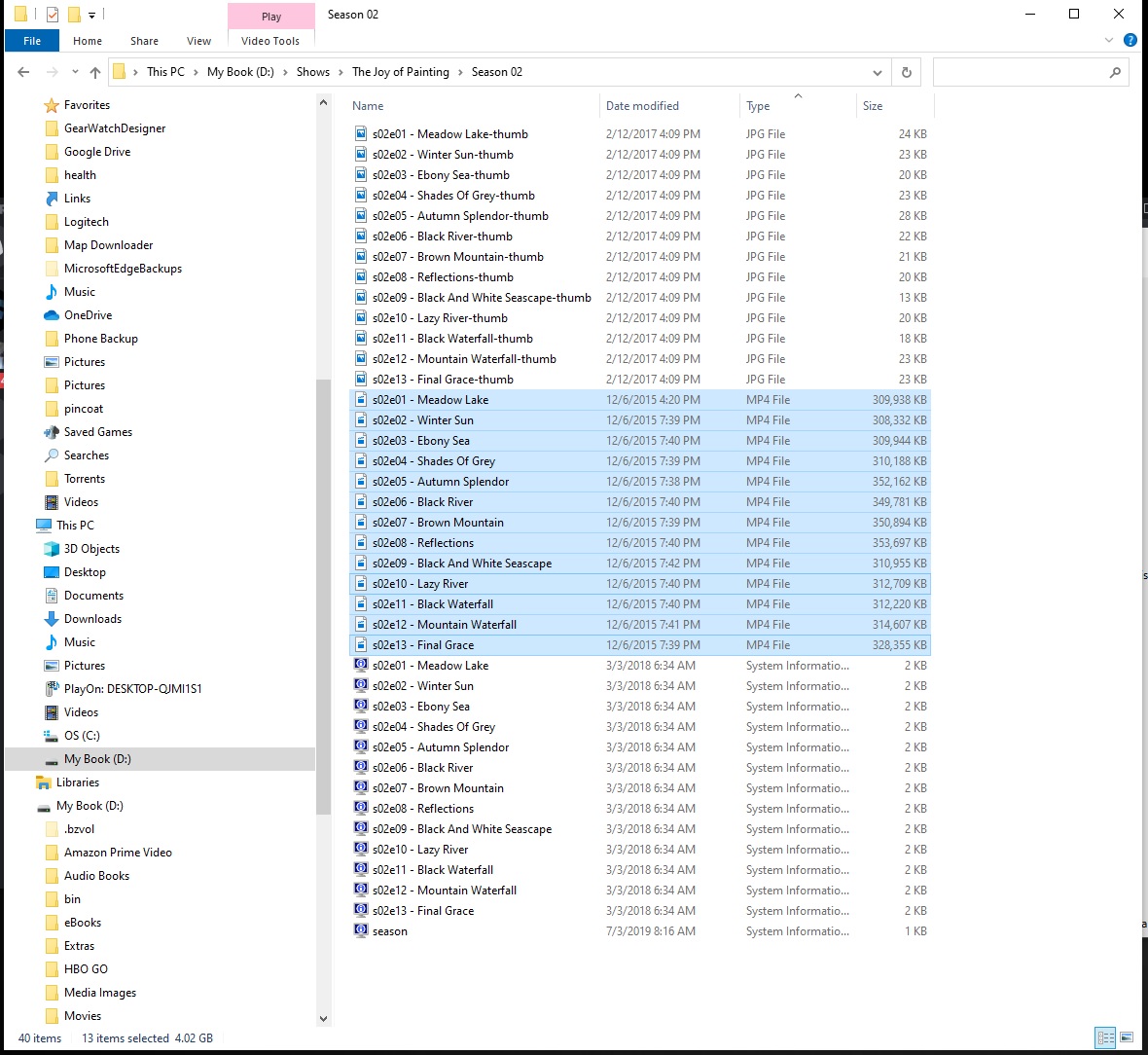Refresh the folder with the refresh icon
The image size is (1148, 1055).
905,71
